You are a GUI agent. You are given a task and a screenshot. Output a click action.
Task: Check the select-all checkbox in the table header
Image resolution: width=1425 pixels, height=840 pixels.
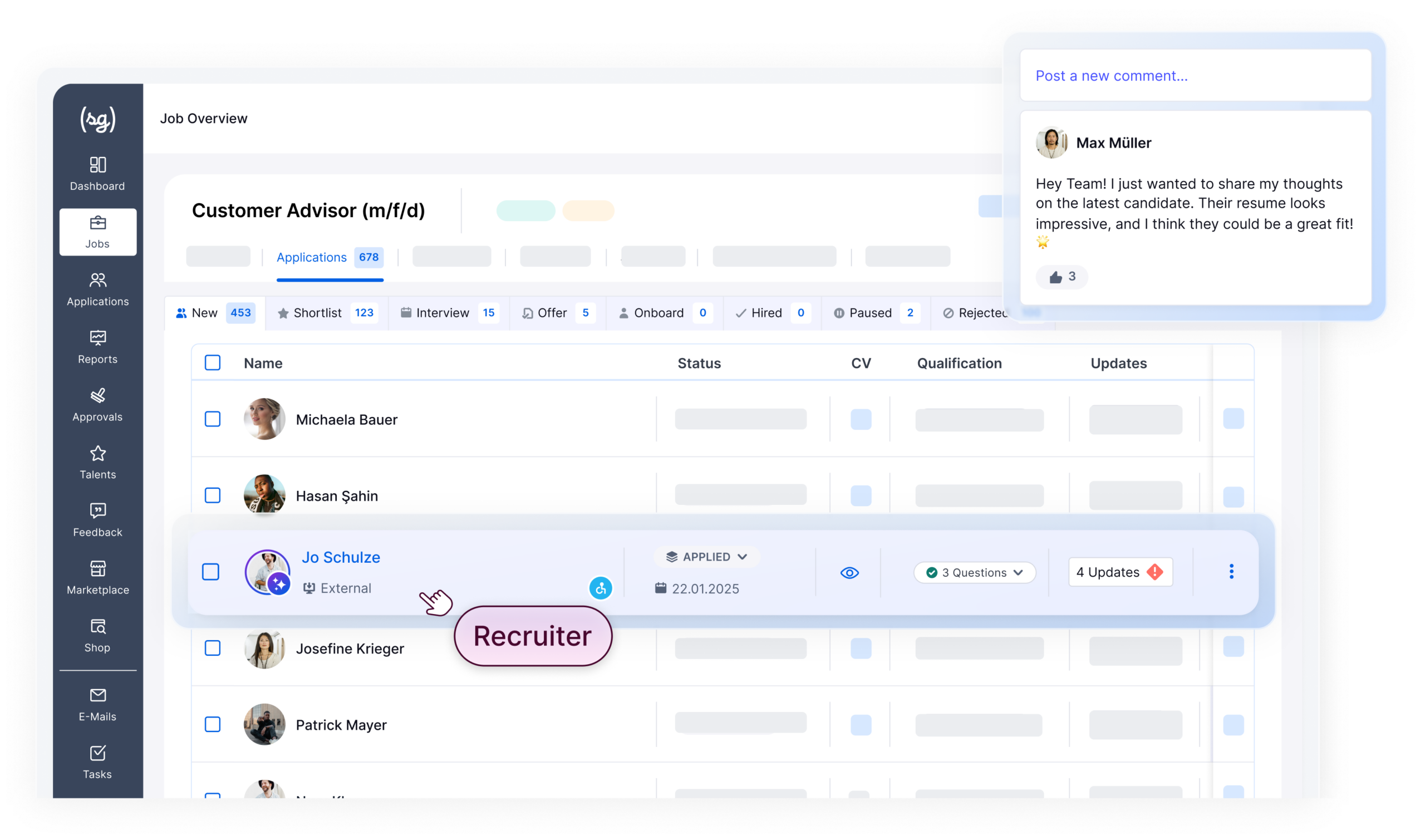[x=212, y=363]
